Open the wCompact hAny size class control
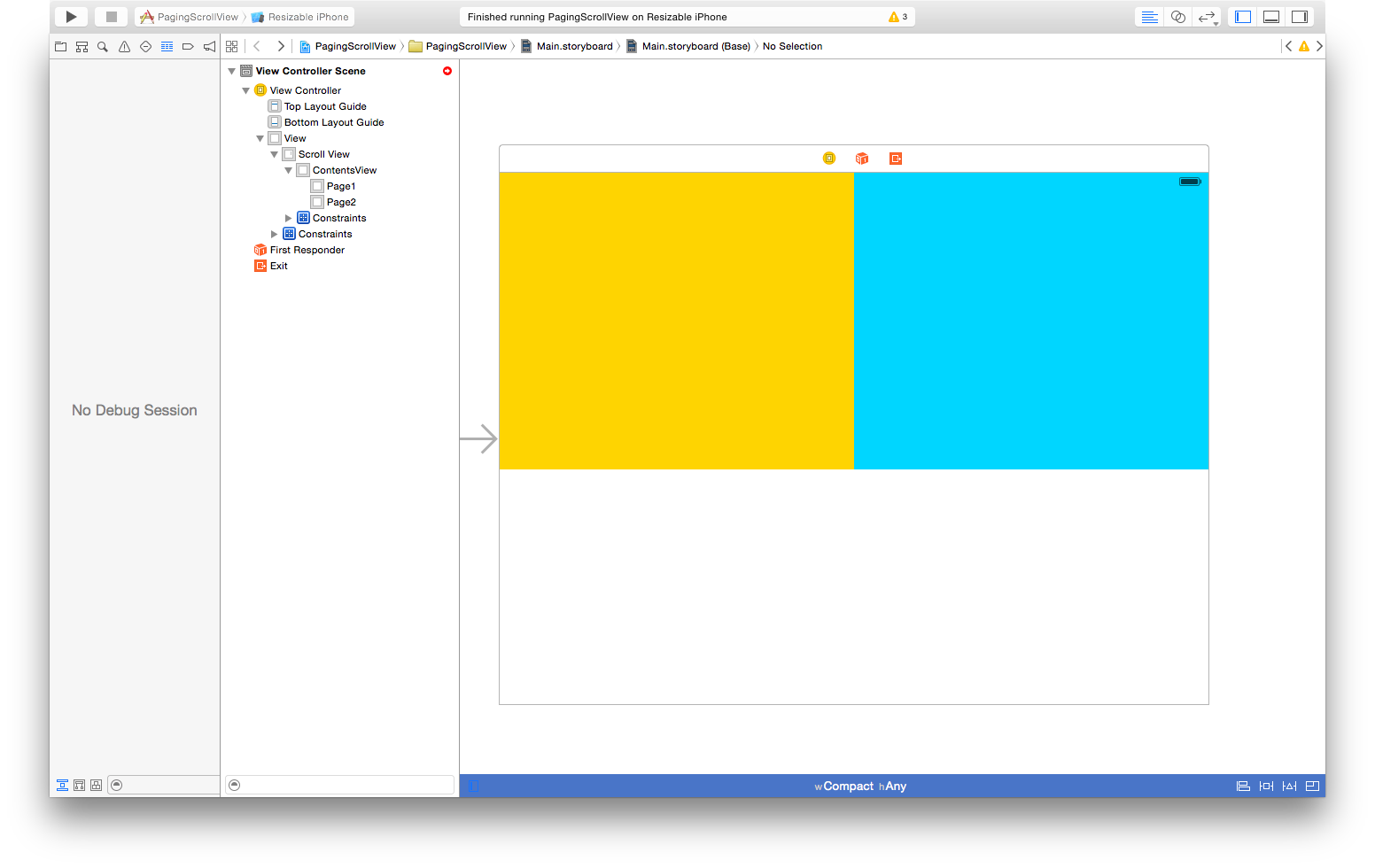This screenshot has height=868, width=1375. pyautogui.click(x=860, y=787)
